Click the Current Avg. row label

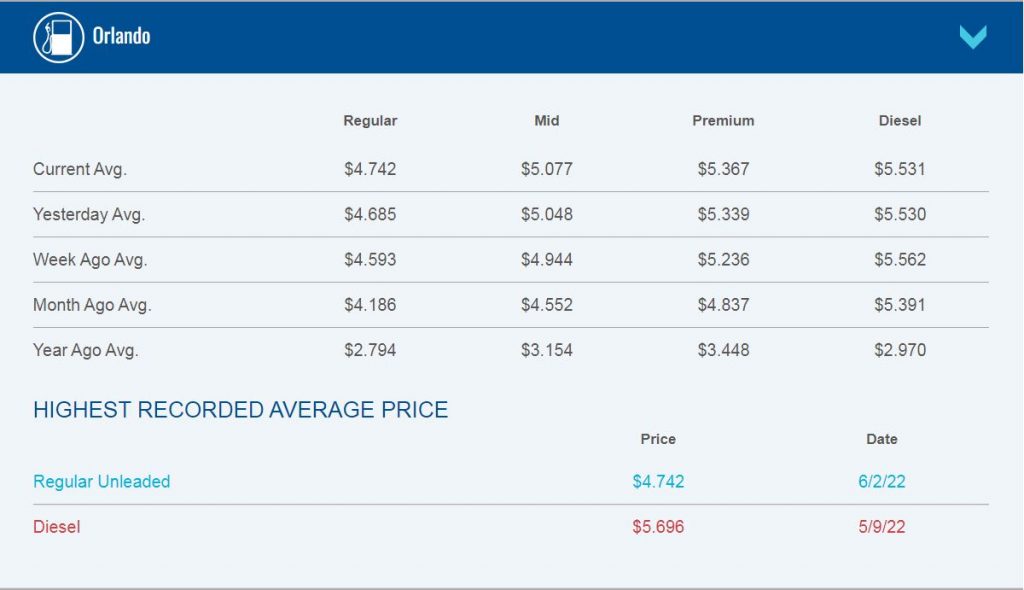pos(80,169)
